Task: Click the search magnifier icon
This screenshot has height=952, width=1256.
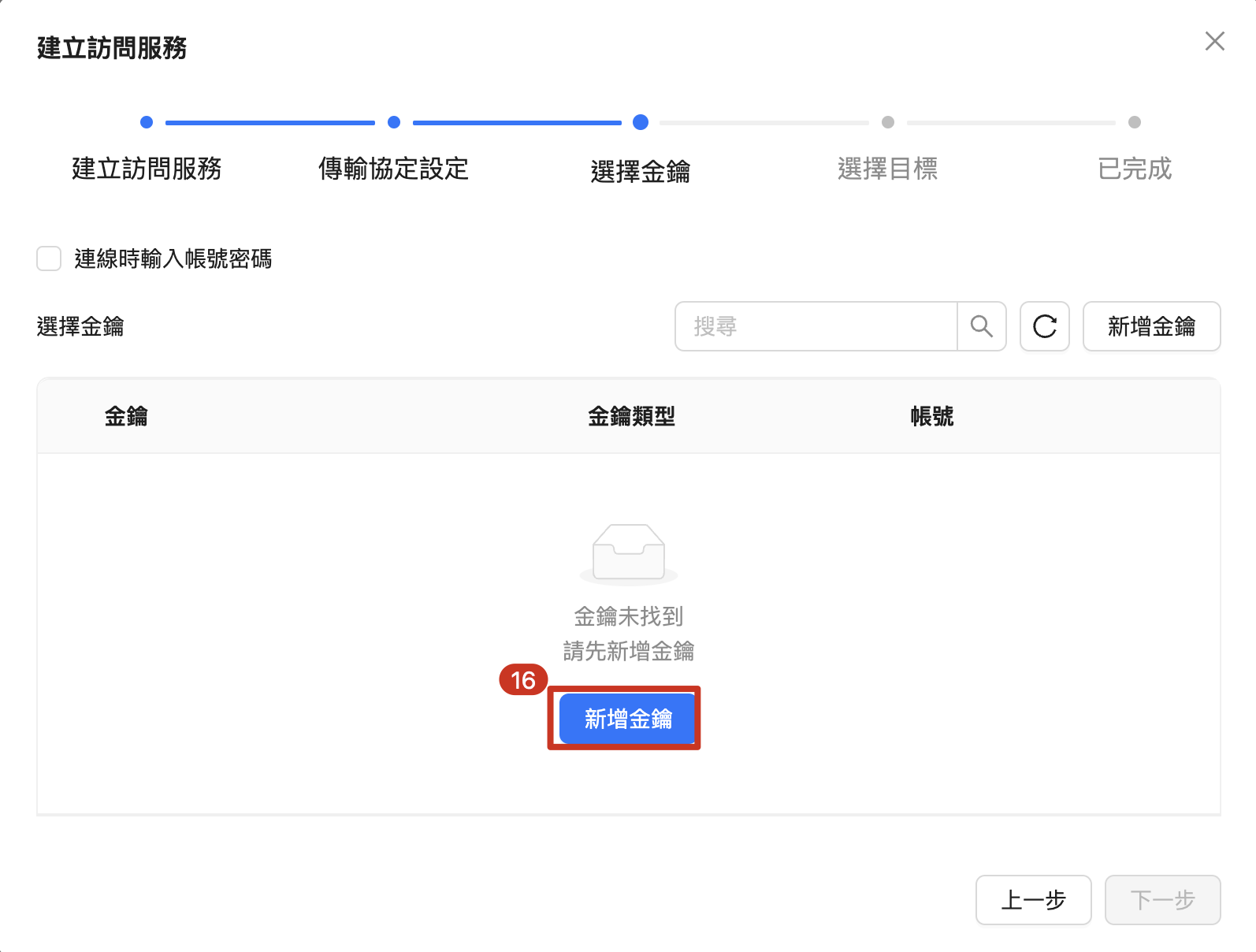Action: click(981, 326)
